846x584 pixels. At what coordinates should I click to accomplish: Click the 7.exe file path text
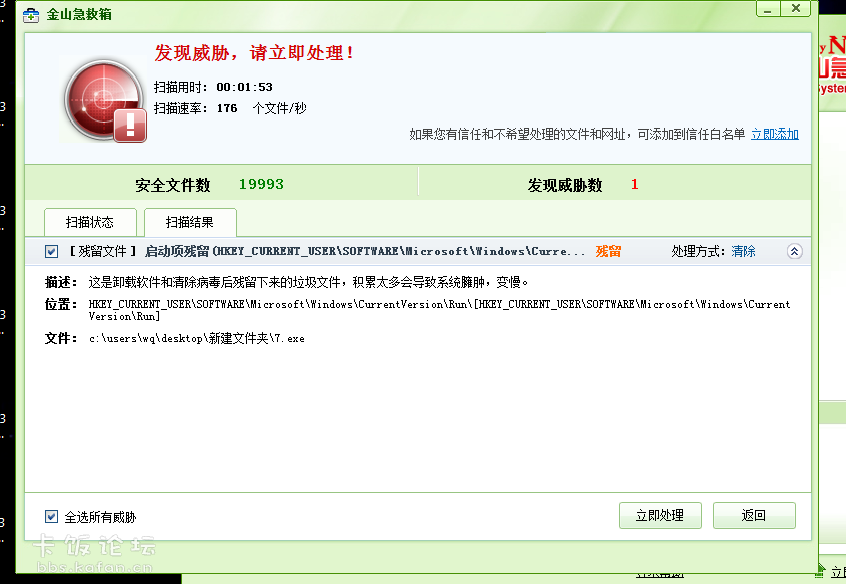[196, 339]
